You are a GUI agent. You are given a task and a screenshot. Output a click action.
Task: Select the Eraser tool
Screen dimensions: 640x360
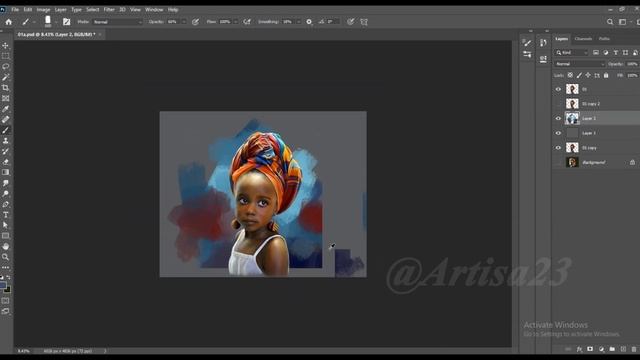tap(5, 162)
